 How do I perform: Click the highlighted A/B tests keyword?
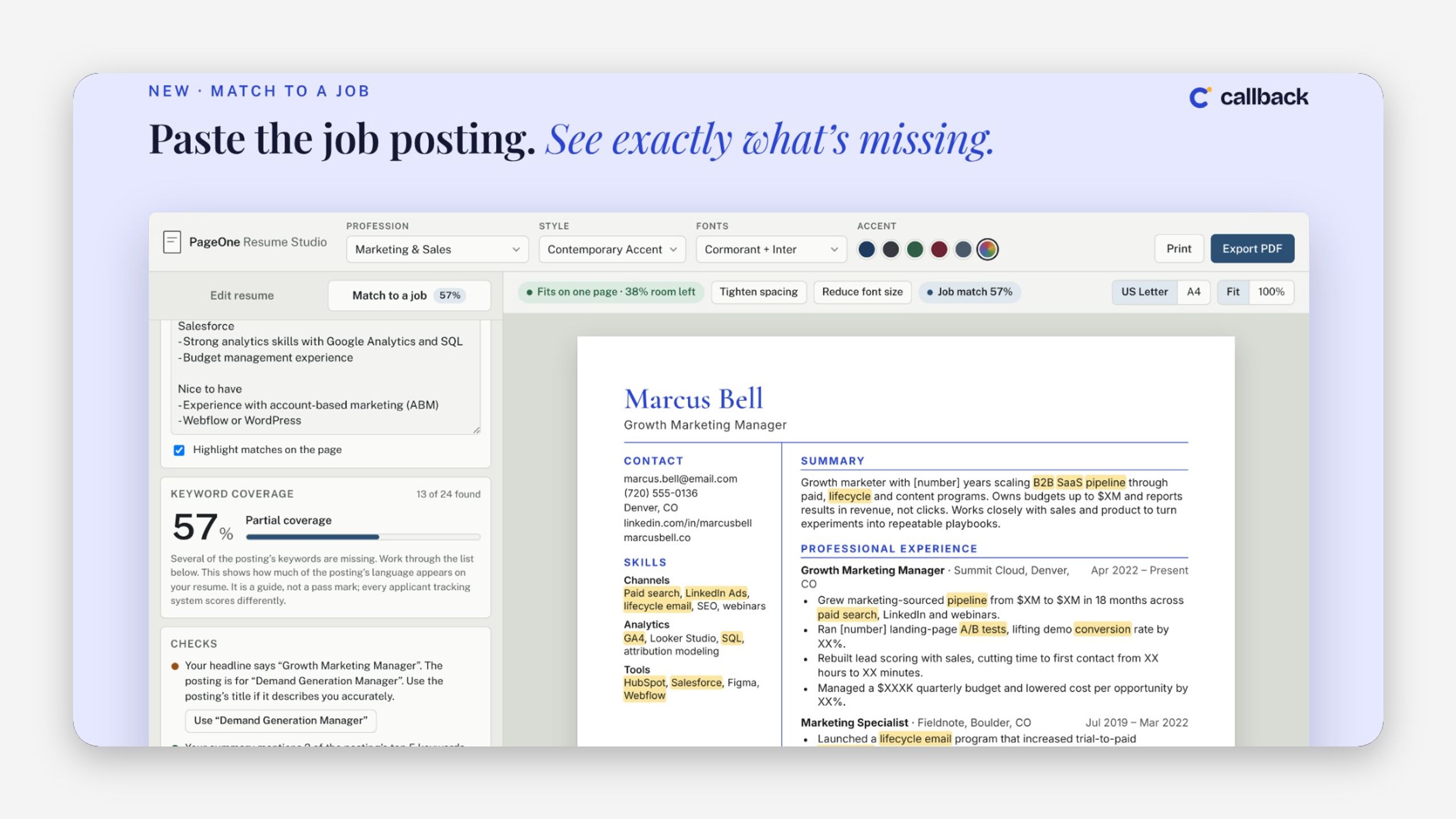[x=983, y=629]
